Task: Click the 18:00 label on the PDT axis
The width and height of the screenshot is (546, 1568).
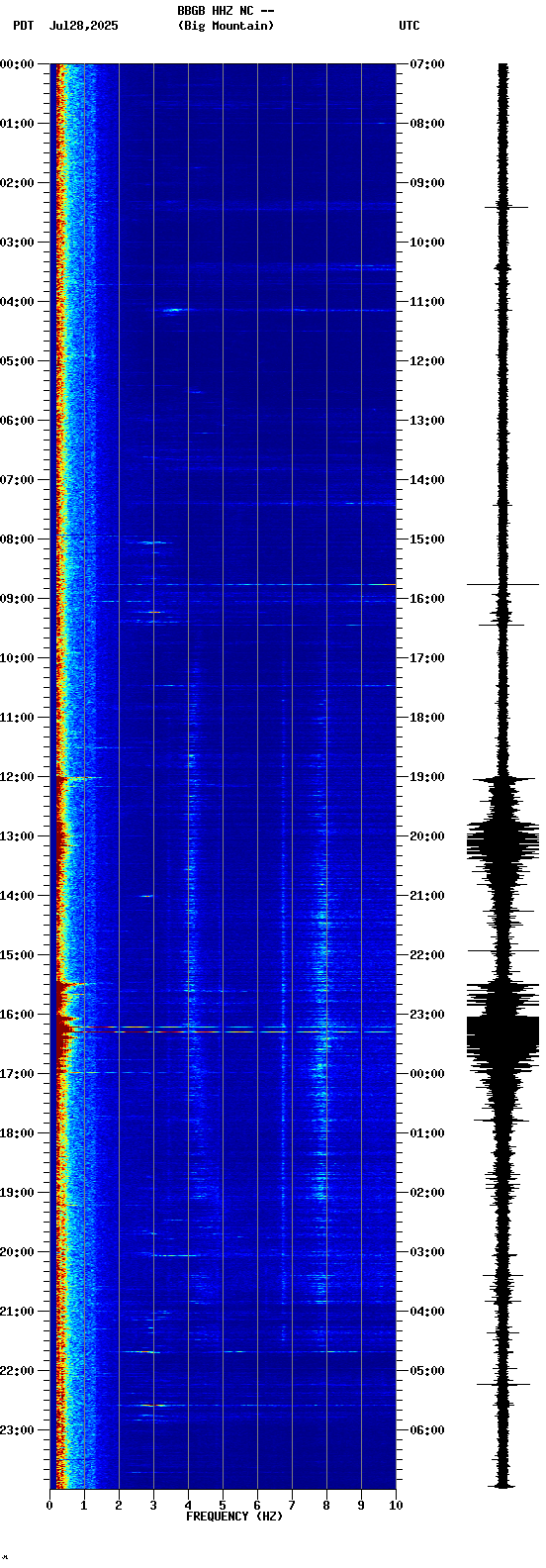Action: point(18,1133)
